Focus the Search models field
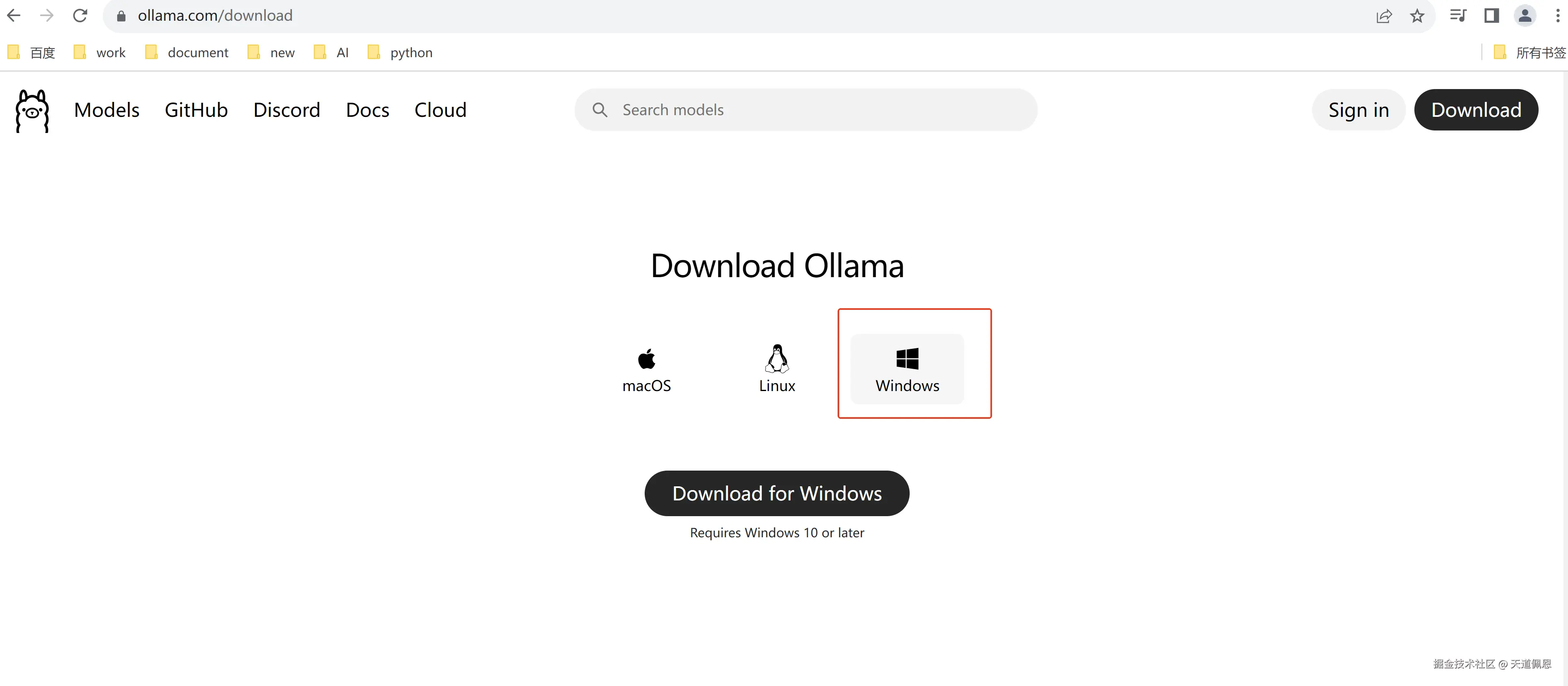 [816, 110]
